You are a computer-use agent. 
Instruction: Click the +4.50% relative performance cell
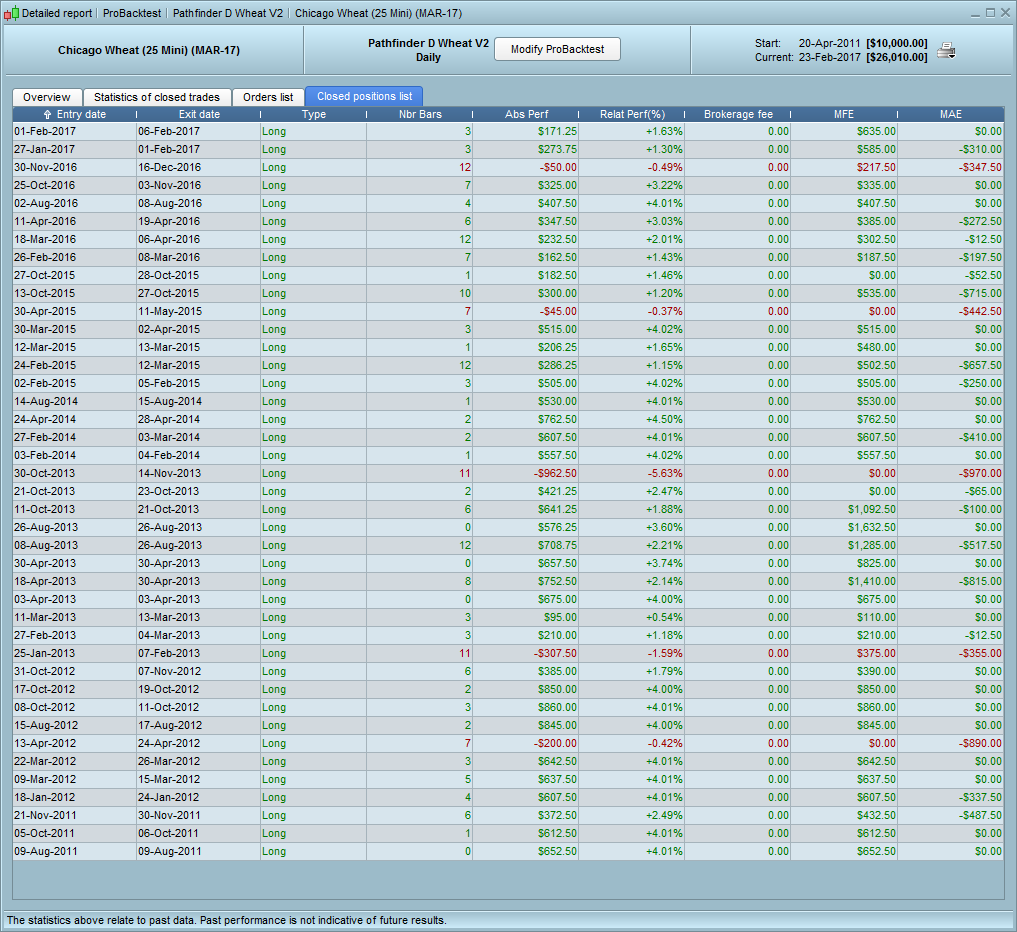coord(632,419)
